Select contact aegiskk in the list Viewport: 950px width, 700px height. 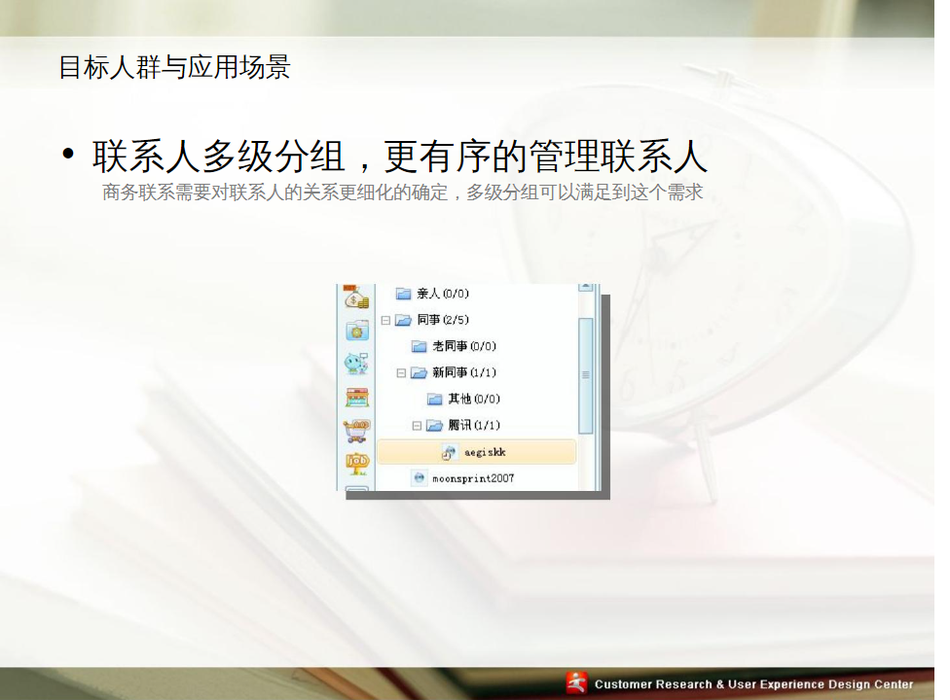coord(485,452)
